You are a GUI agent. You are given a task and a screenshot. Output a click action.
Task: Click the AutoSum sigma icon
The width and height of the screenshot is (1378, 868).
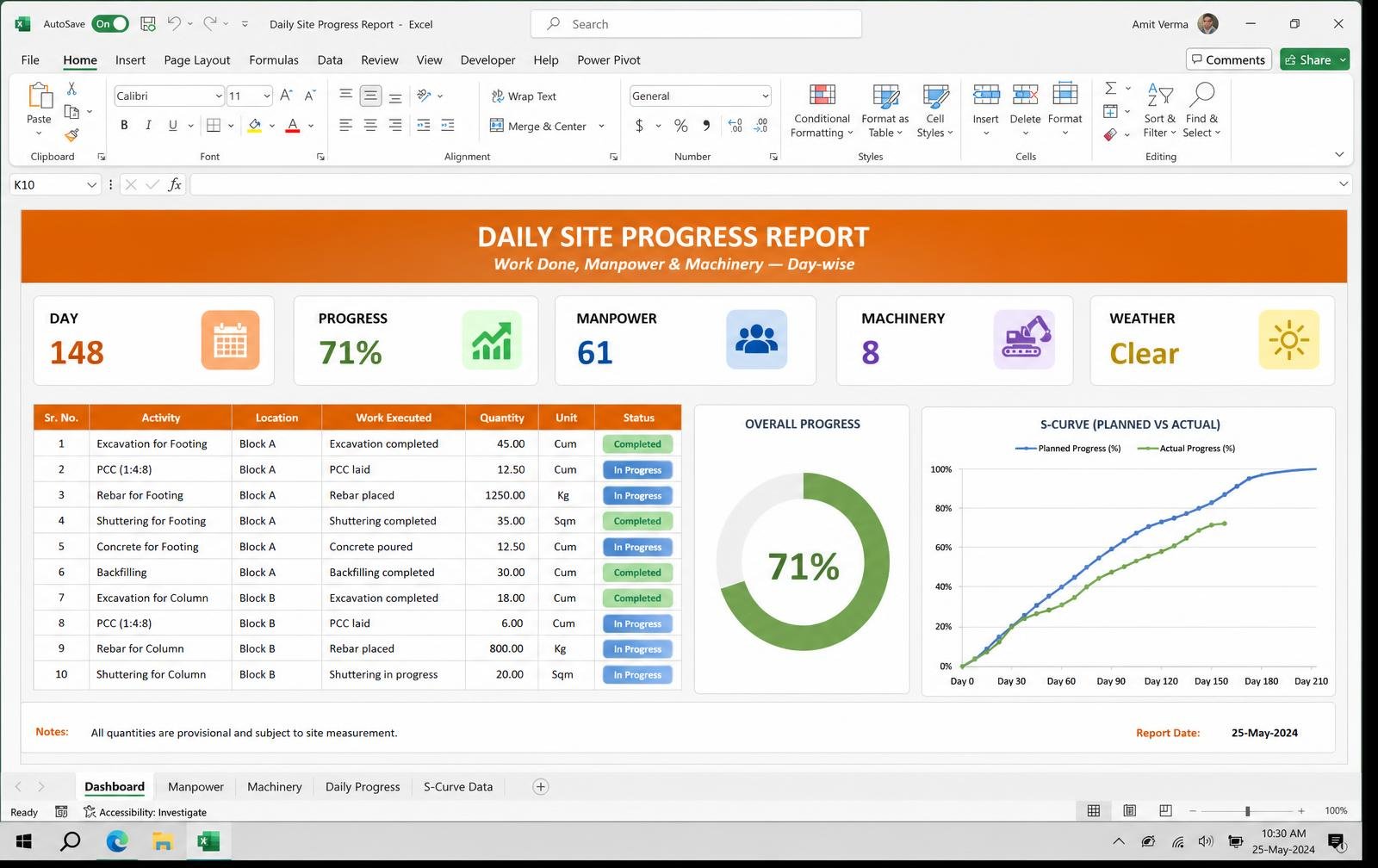point(1111,88)
